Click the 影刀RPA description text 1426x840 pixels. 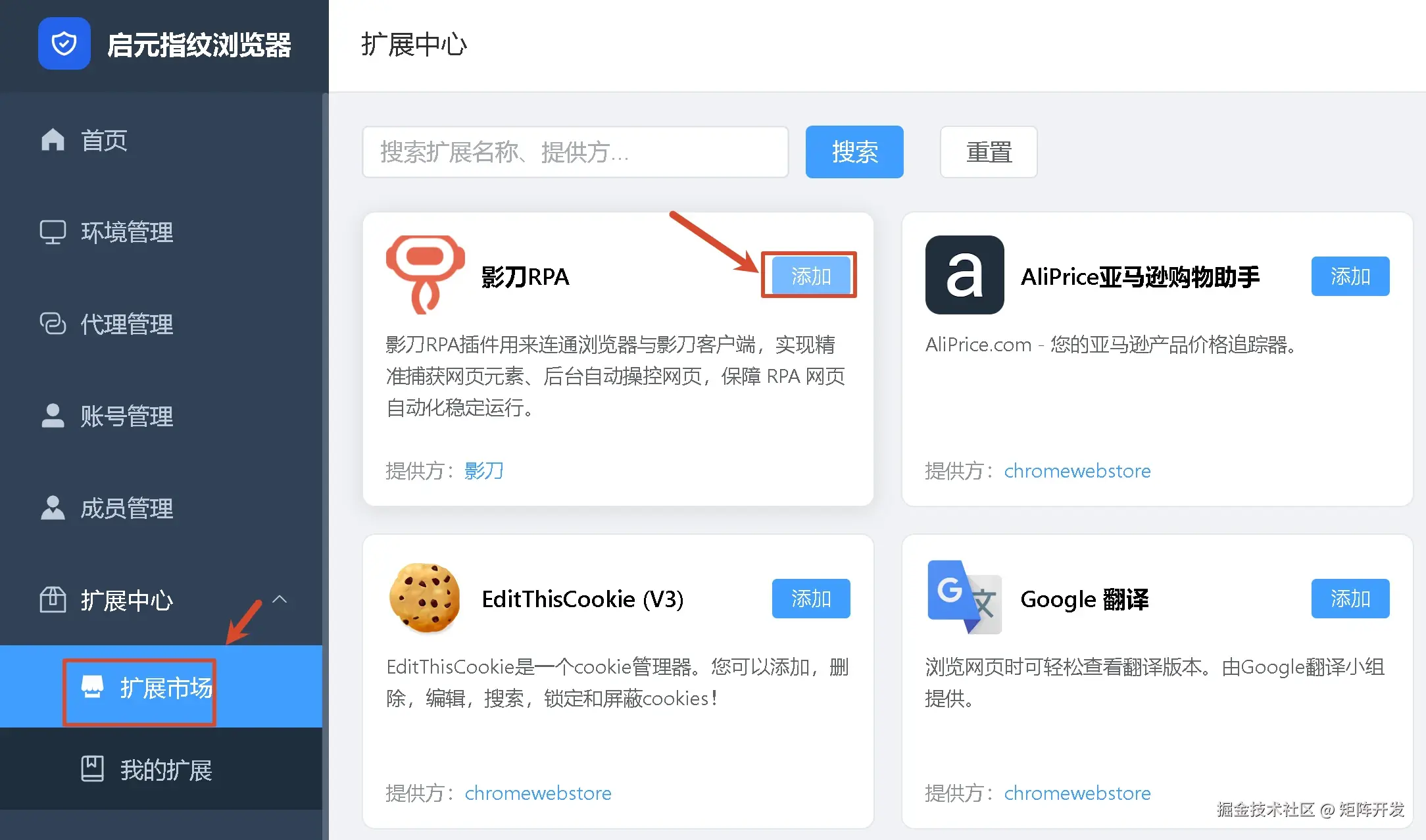(616, 376)
